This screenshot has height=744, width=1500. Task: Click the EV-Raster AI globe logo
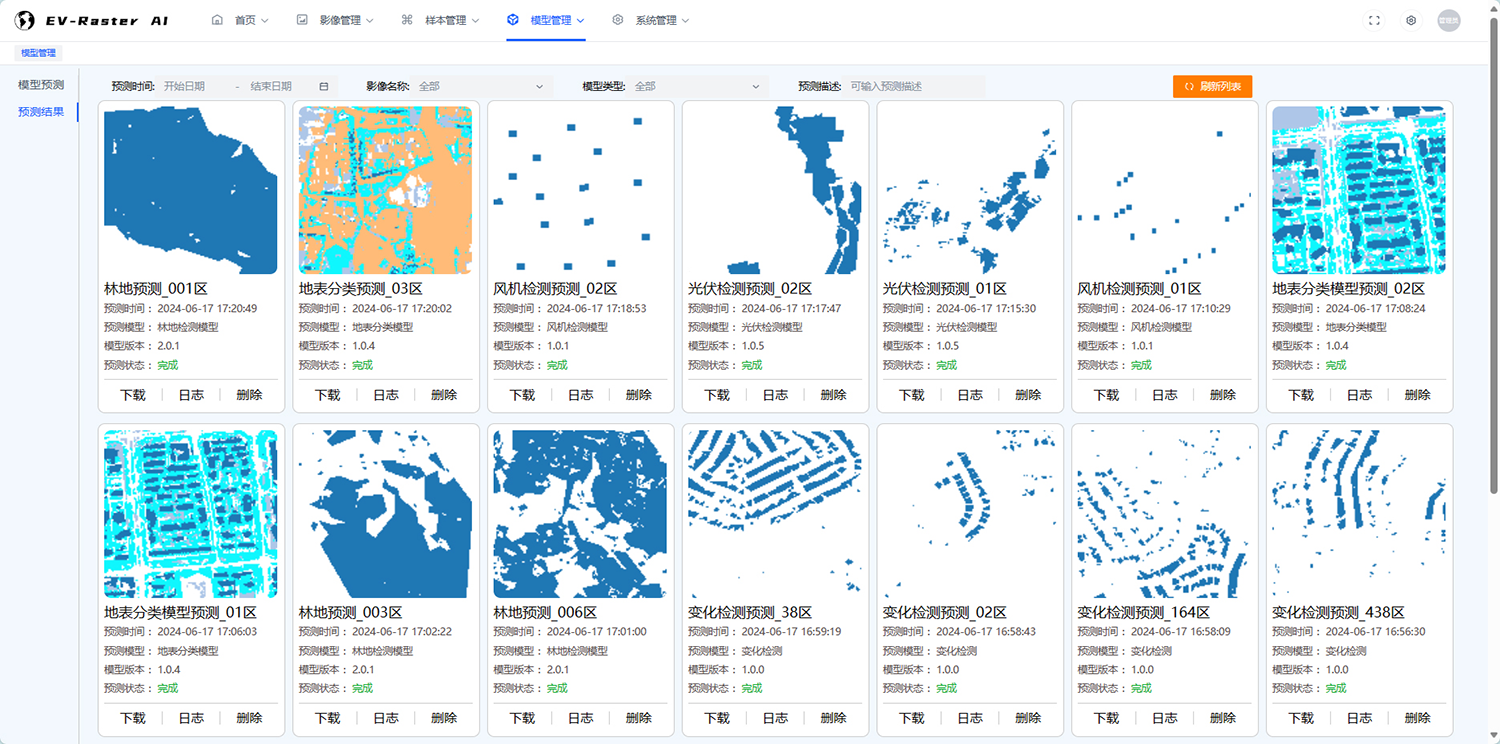tap(25, 20)
